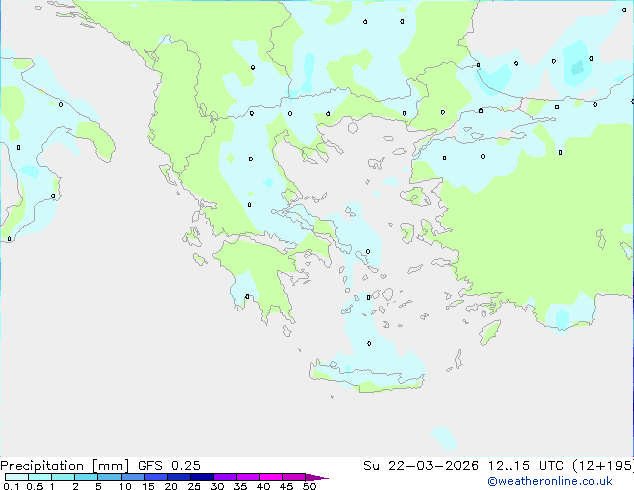Click the 'Su 22-03-2026' date text
634x490 pixels.
[x=421, y=466]
